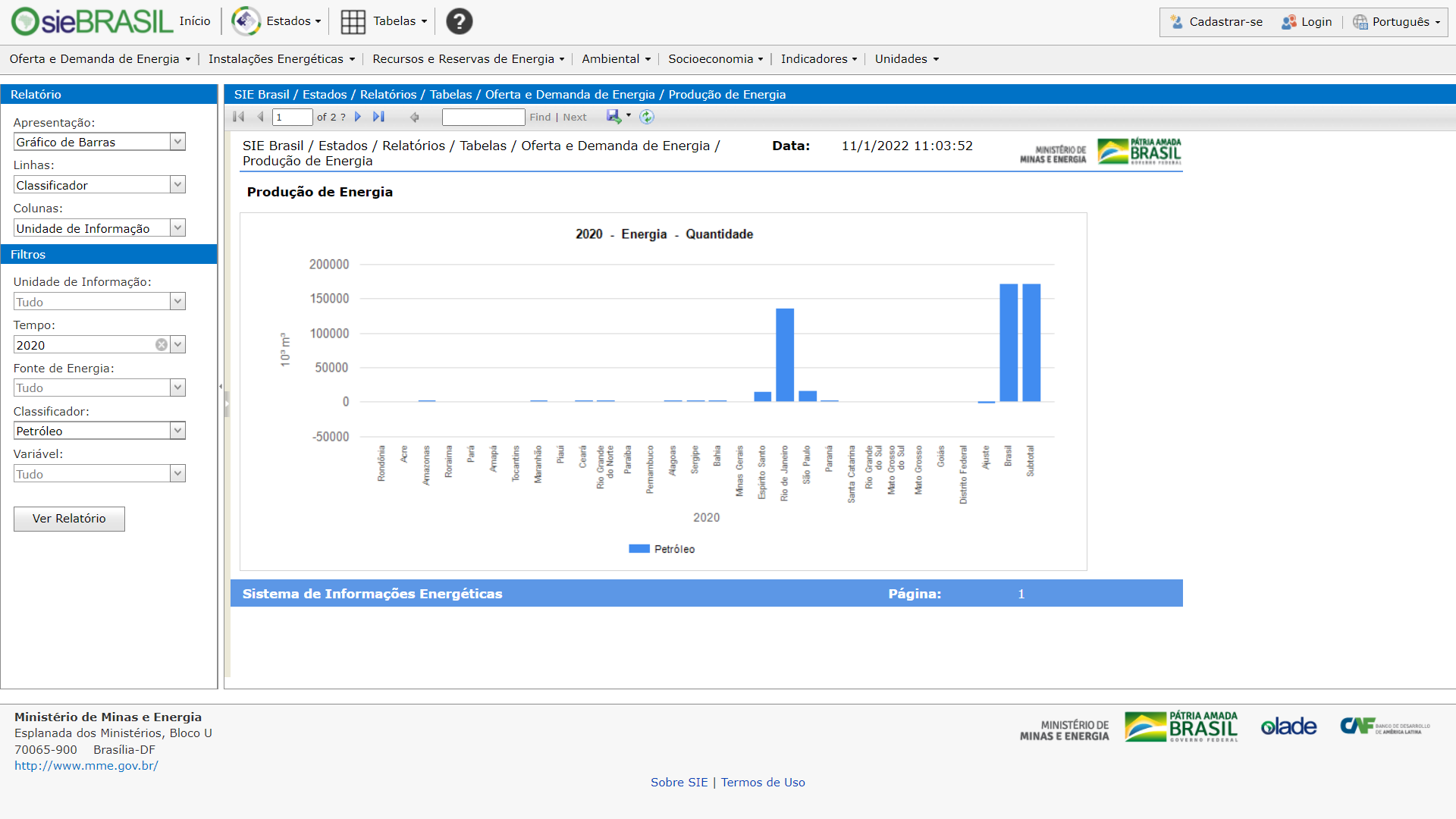Viewport: 1456px width, 819px height.
Task: Click the export save disk icon
Action: [x=613, y=116]
